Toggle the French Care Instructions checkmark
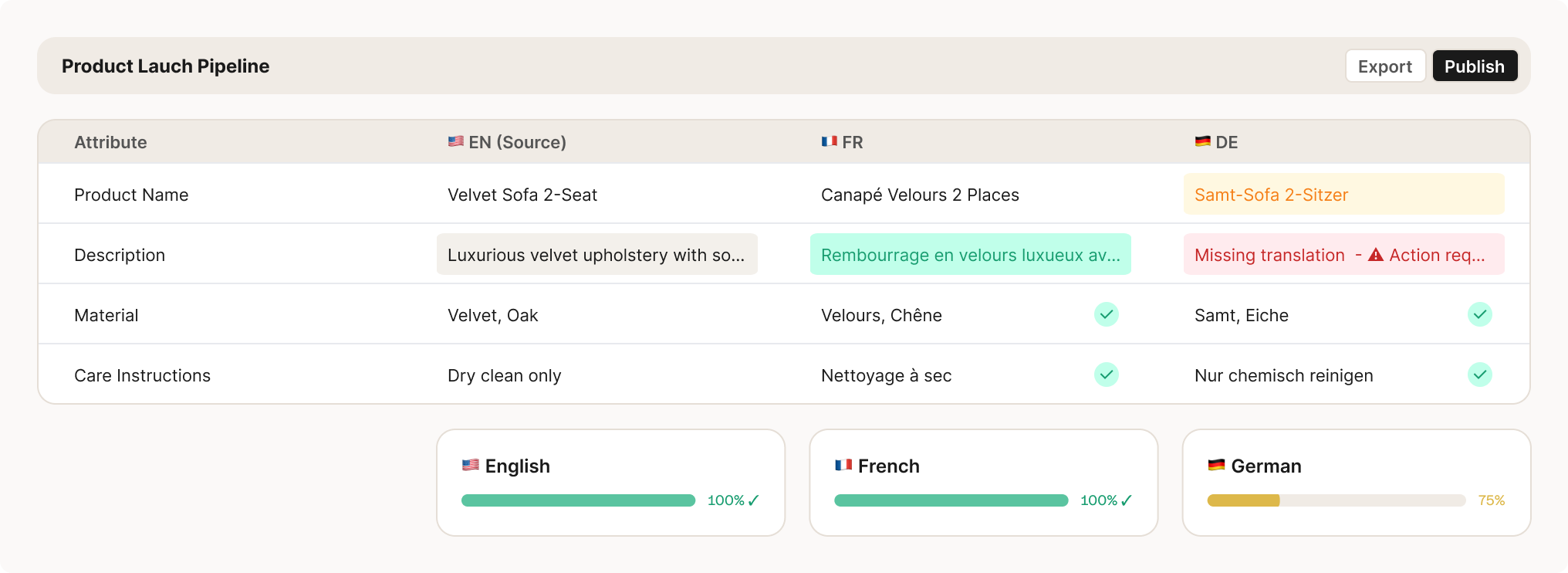Screen dimensions: 1568x573 click(x=1106, y=375)
